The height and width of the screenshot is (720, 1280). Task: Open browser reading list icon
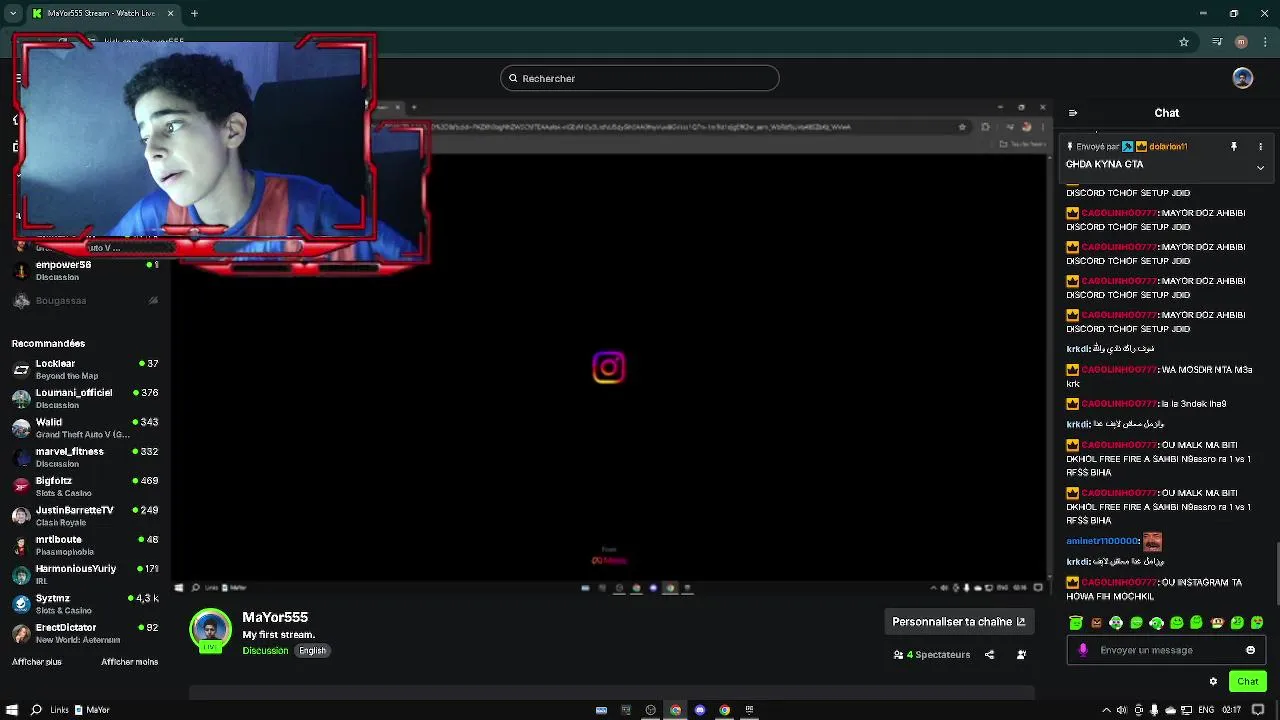point(1217,42)
